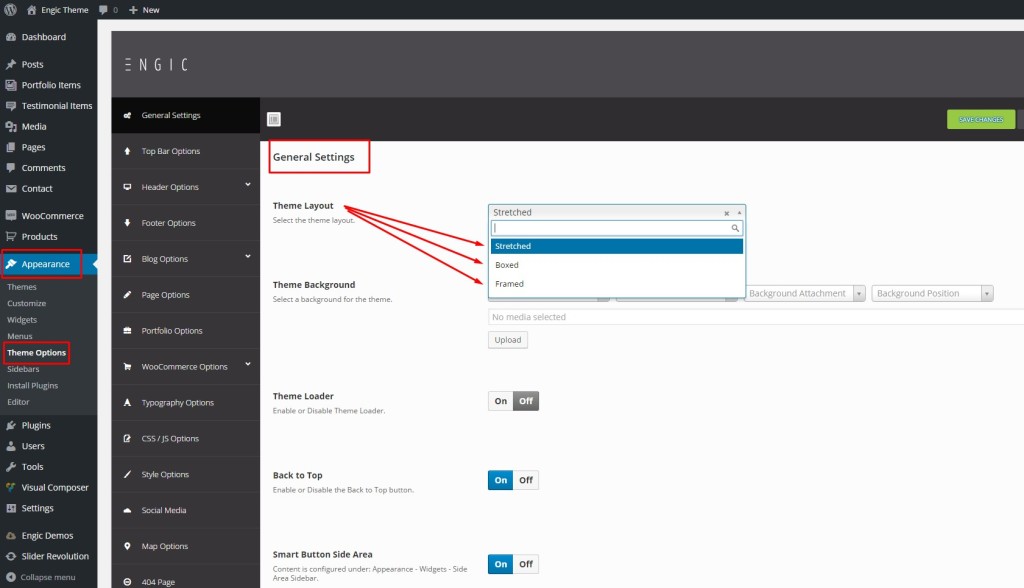The image size is (1024, 588).
Task: Click the Typography Options font icon
Action: pyautogui.click(x=128, y=403)
